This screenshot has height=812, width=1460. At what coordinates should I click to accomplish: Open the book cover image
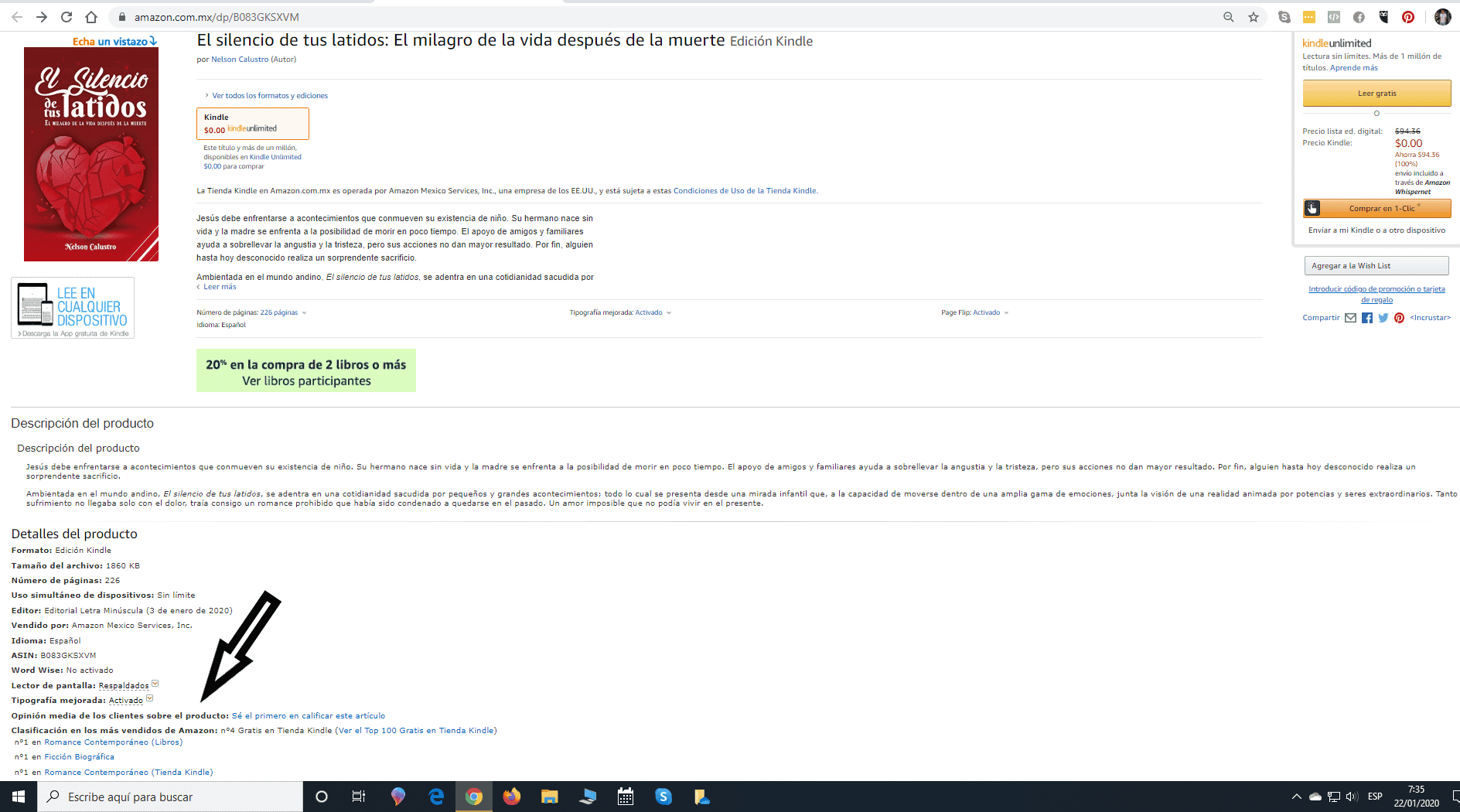tap(91, 154)
